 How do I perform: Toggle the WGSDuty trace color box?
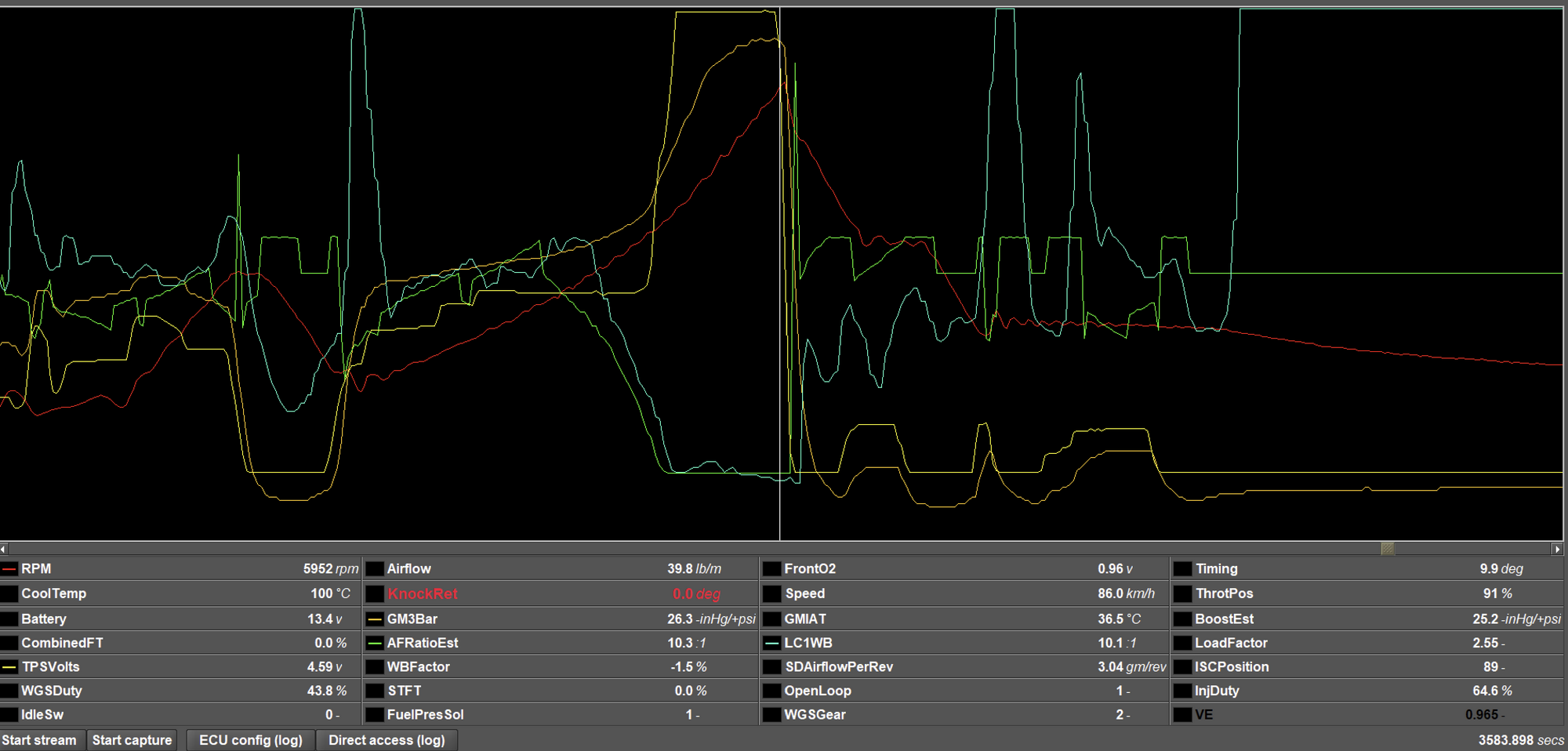tap(9, 691)
